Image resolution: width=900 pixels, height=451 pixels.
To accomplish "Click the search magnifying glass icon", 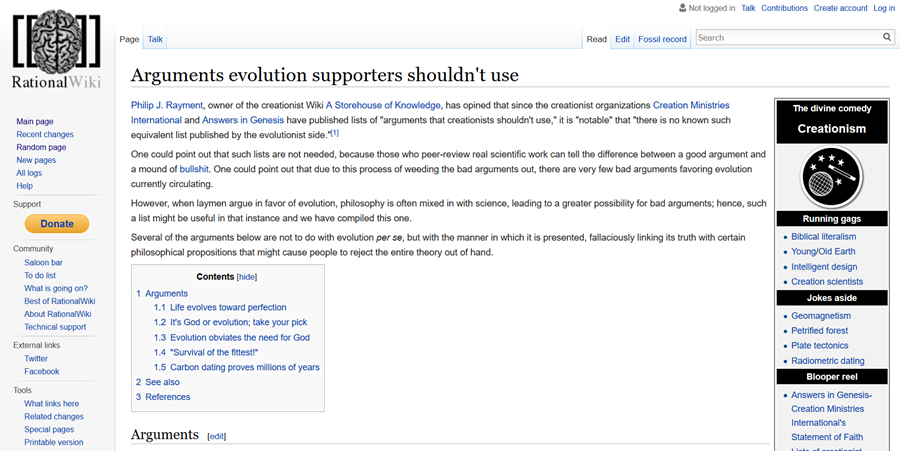I will pos(886,38).
